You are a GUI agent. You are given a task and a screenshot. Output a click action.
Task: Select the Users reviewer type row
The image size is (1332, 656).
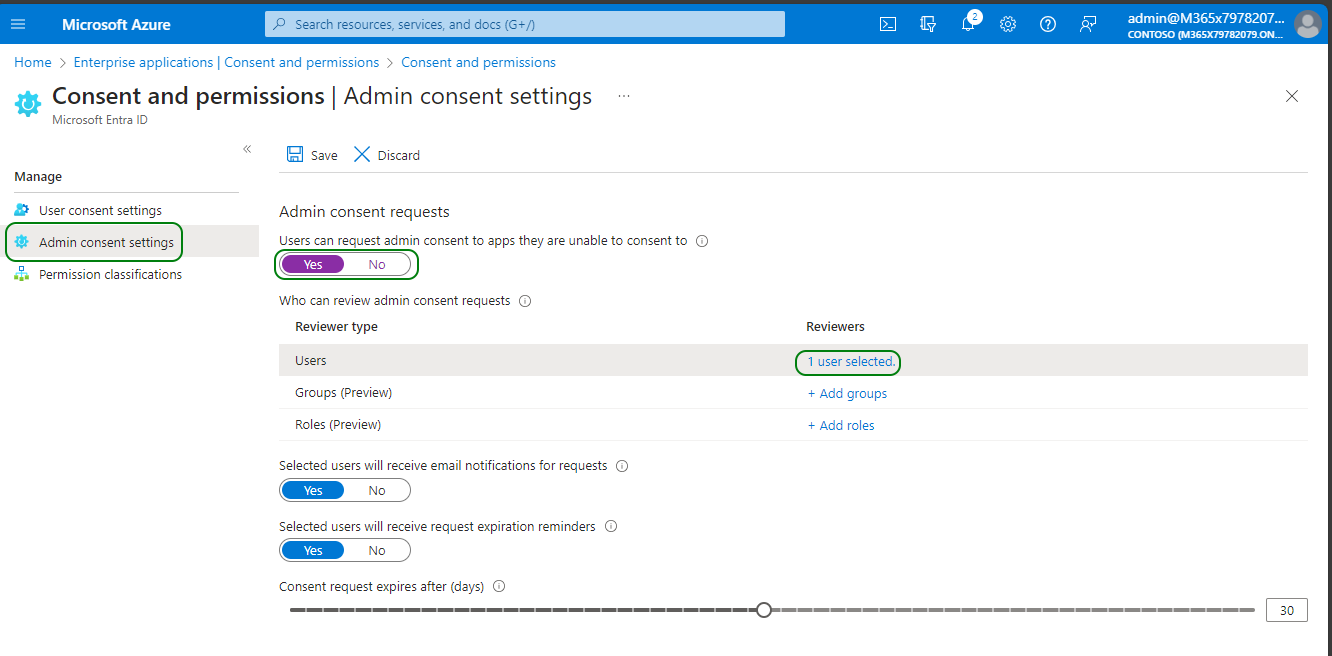(x=793, y=360)
